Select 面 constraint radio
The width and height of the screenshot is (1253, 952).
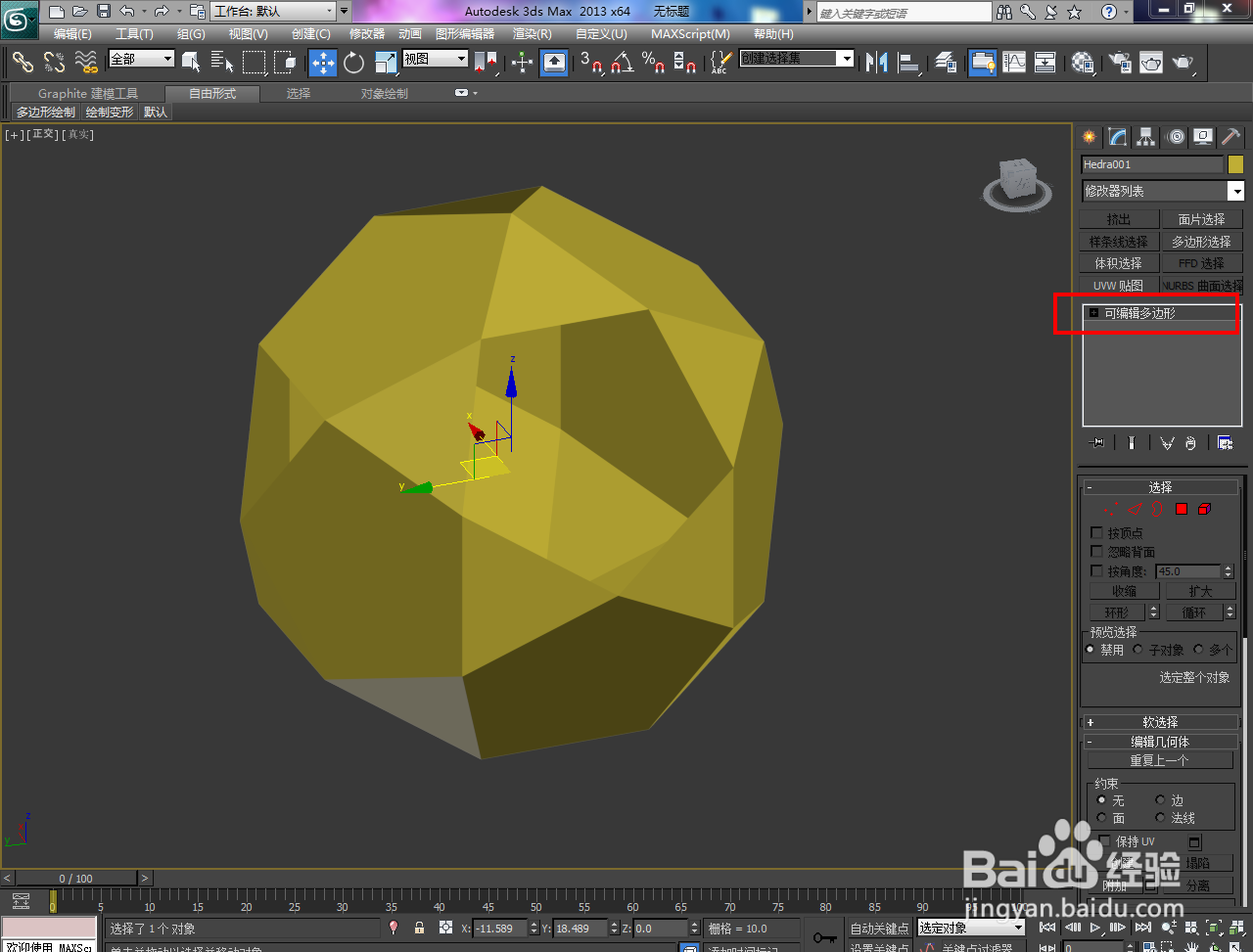click(1101, 818)
